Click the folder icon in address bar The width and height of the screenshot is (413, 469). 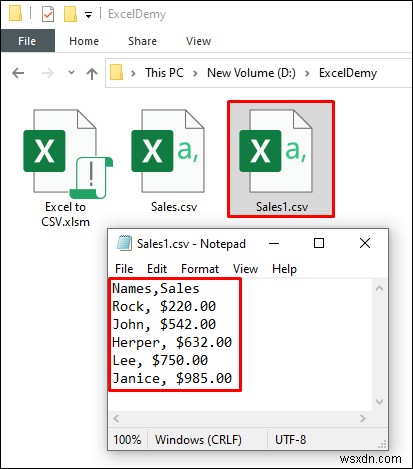tap(117, 72)
